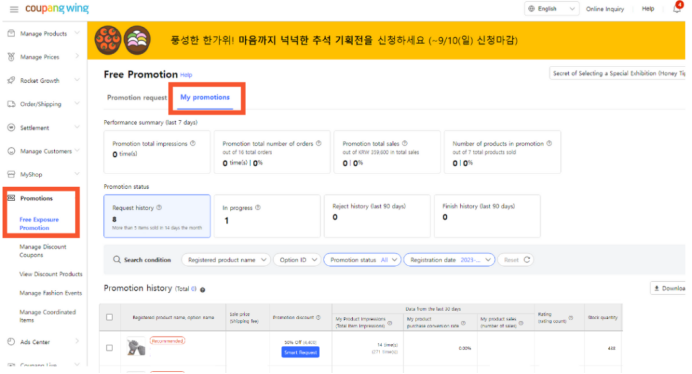
Task: Open the Registration date filter dropdown
Action: [x=449, y=260]
